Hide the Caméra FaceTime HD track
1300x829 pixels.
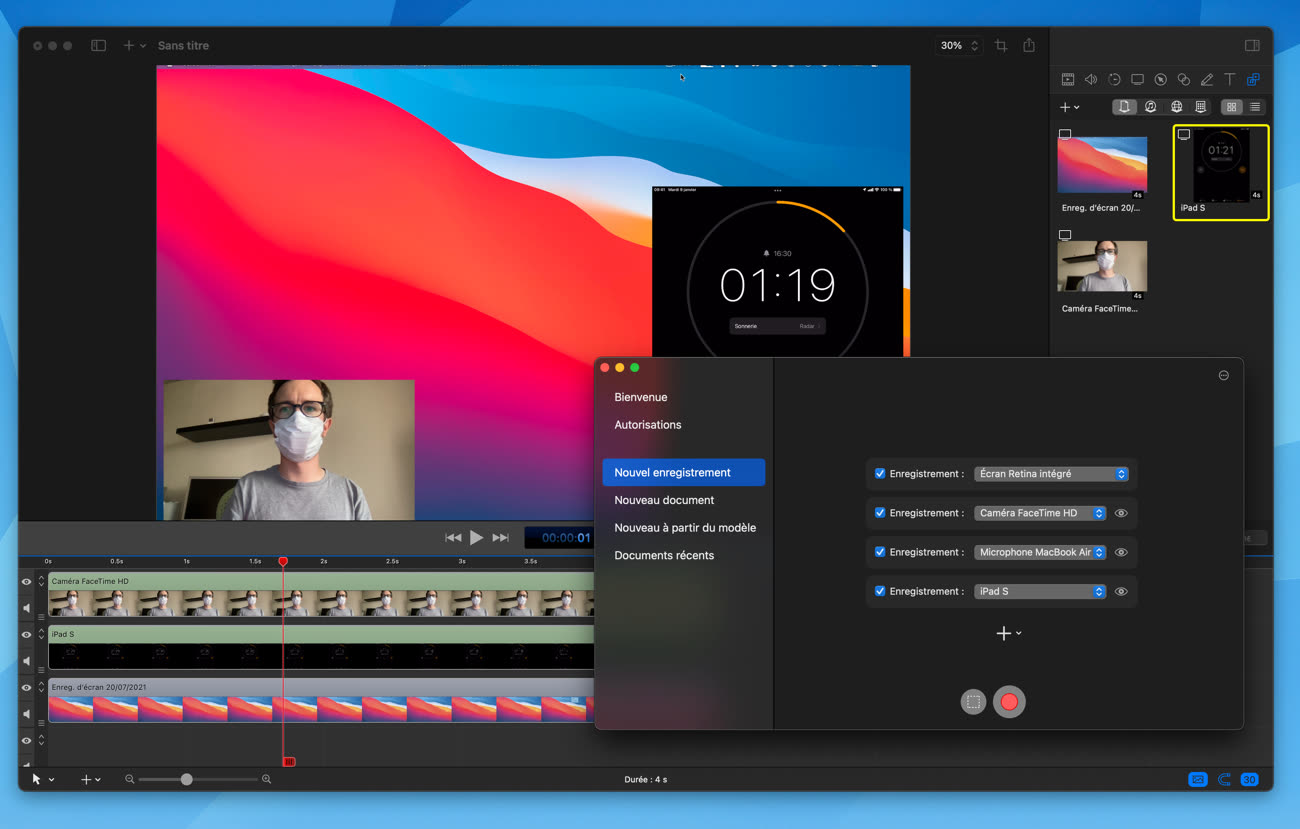(x=27, y=581)
